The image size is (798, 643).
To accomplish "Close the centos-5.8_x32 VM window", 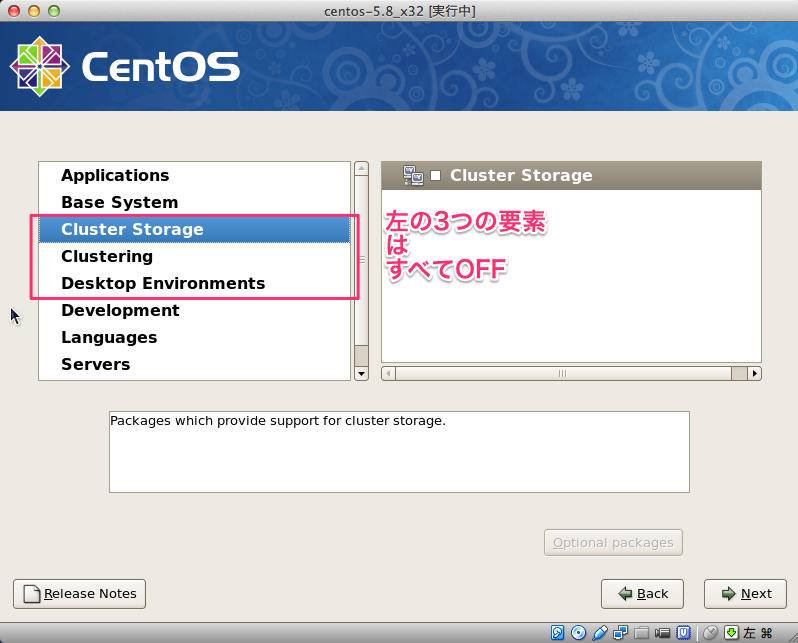I will point(14,11).
